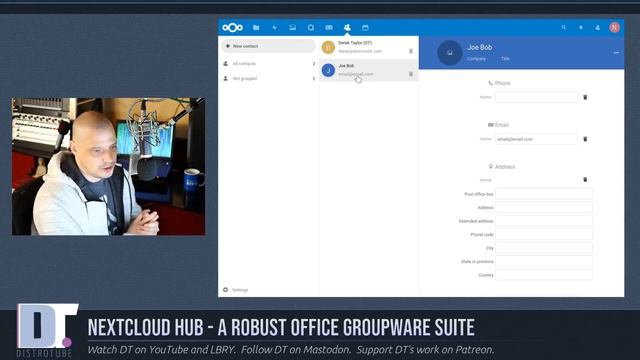Open the Calendar app icon
The width and height of the screenshot is (640, 360).
point(365,27)
